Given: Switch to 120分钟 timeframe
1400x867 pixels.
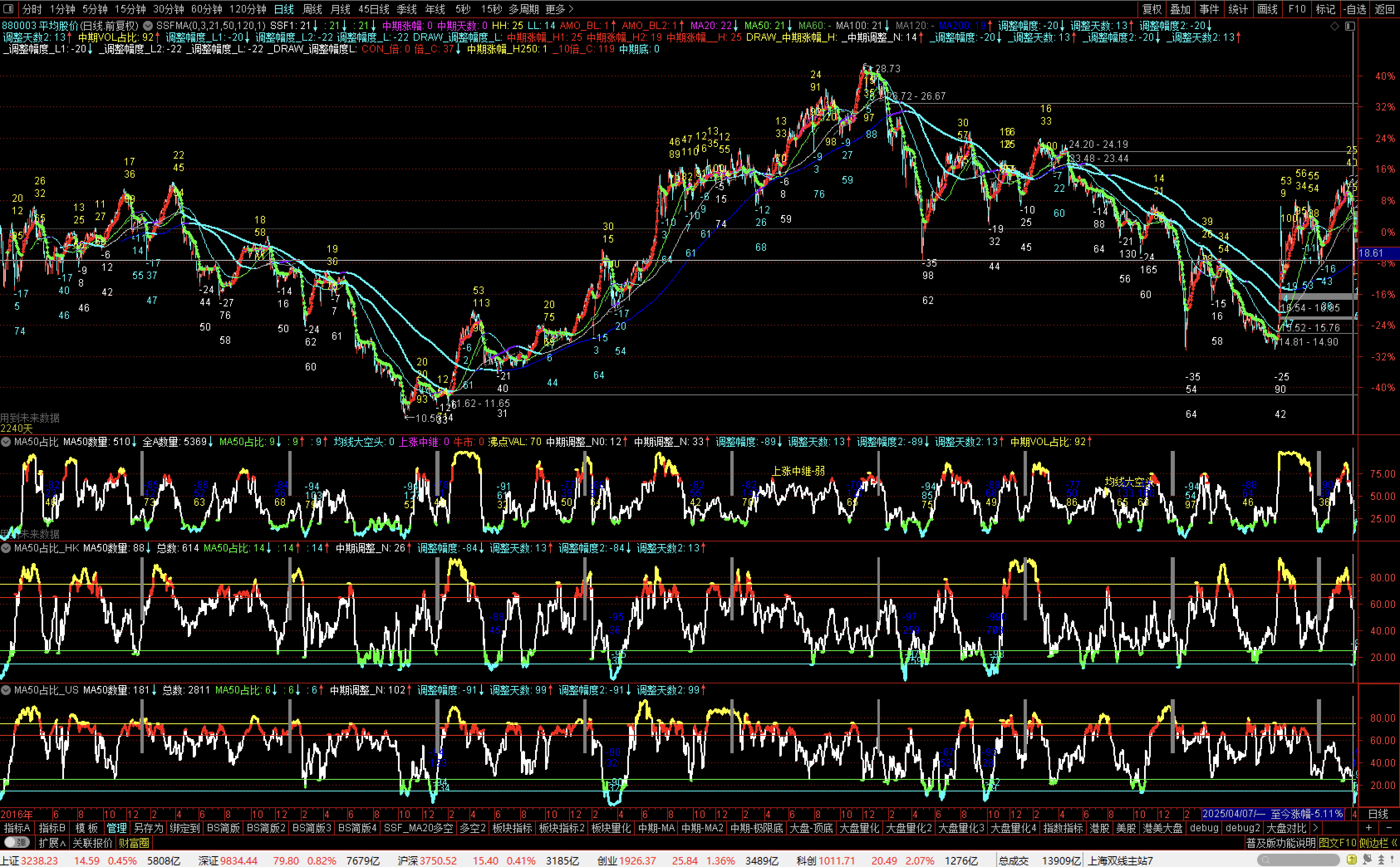Looking at the screenshot, I should [248, 9].
